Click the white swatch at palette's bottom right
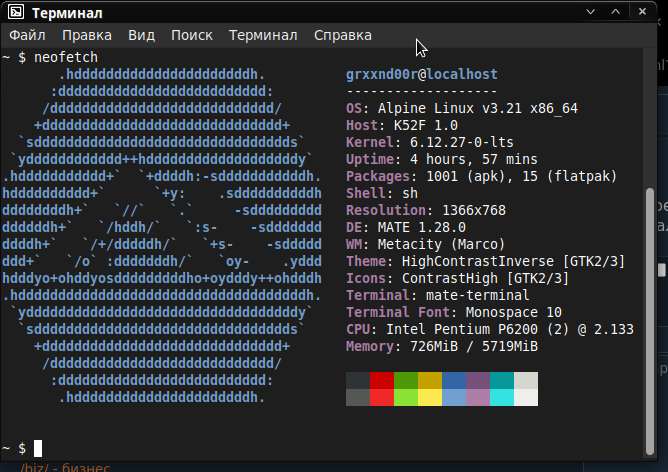Screen dimensions: 668x472 [x=526, y=397]
